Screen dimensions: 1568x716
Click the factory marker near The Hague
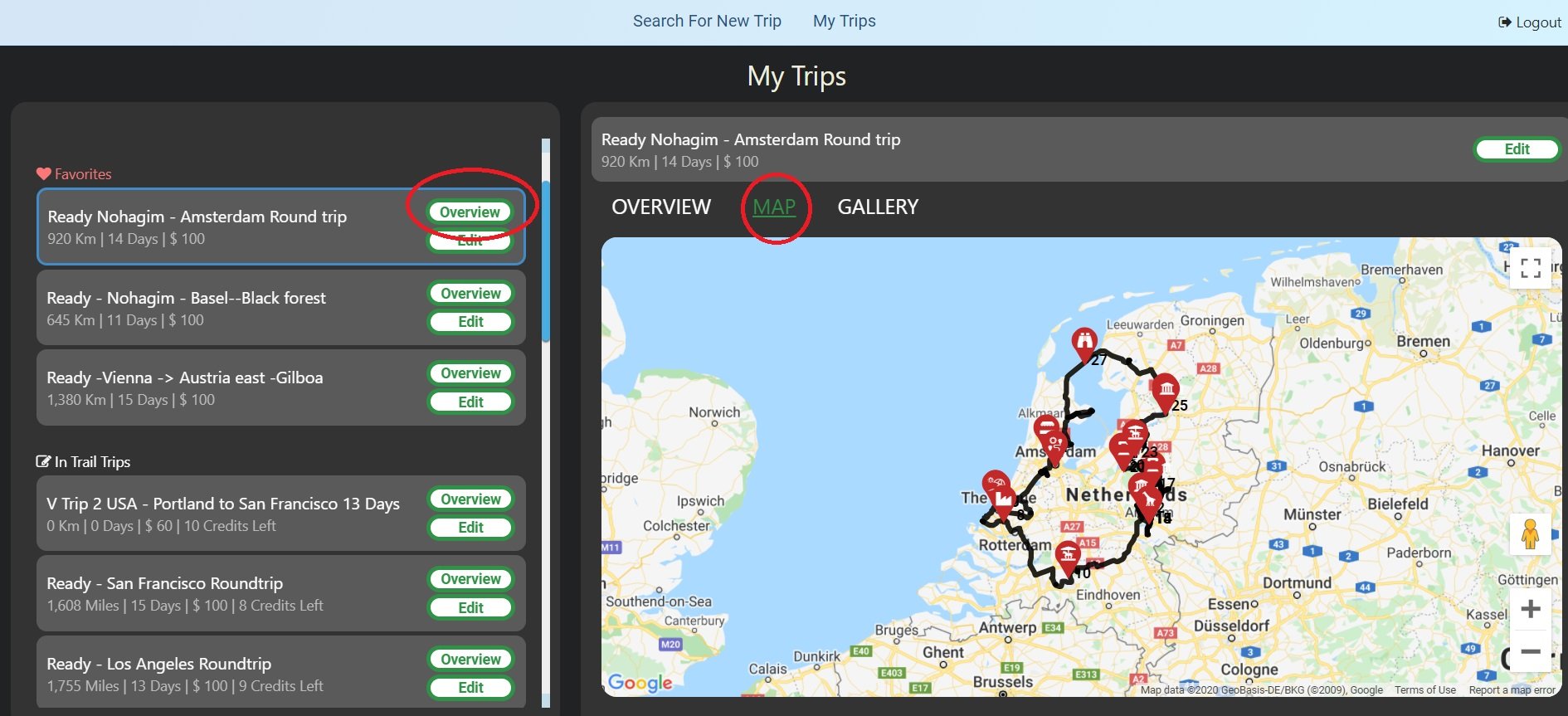point(1004,502)
